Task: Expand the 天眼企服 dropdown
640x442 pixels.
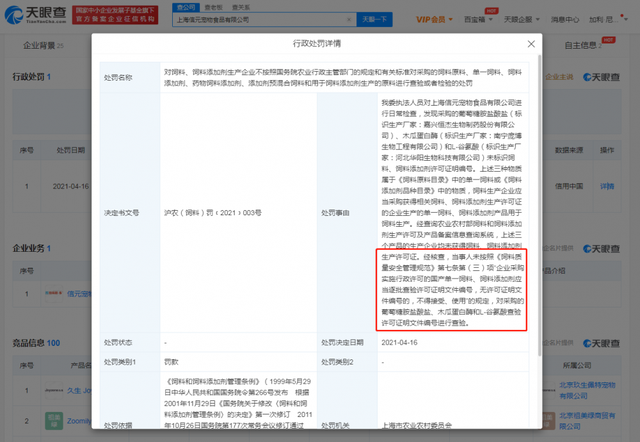Action: (x=521, y=20)
